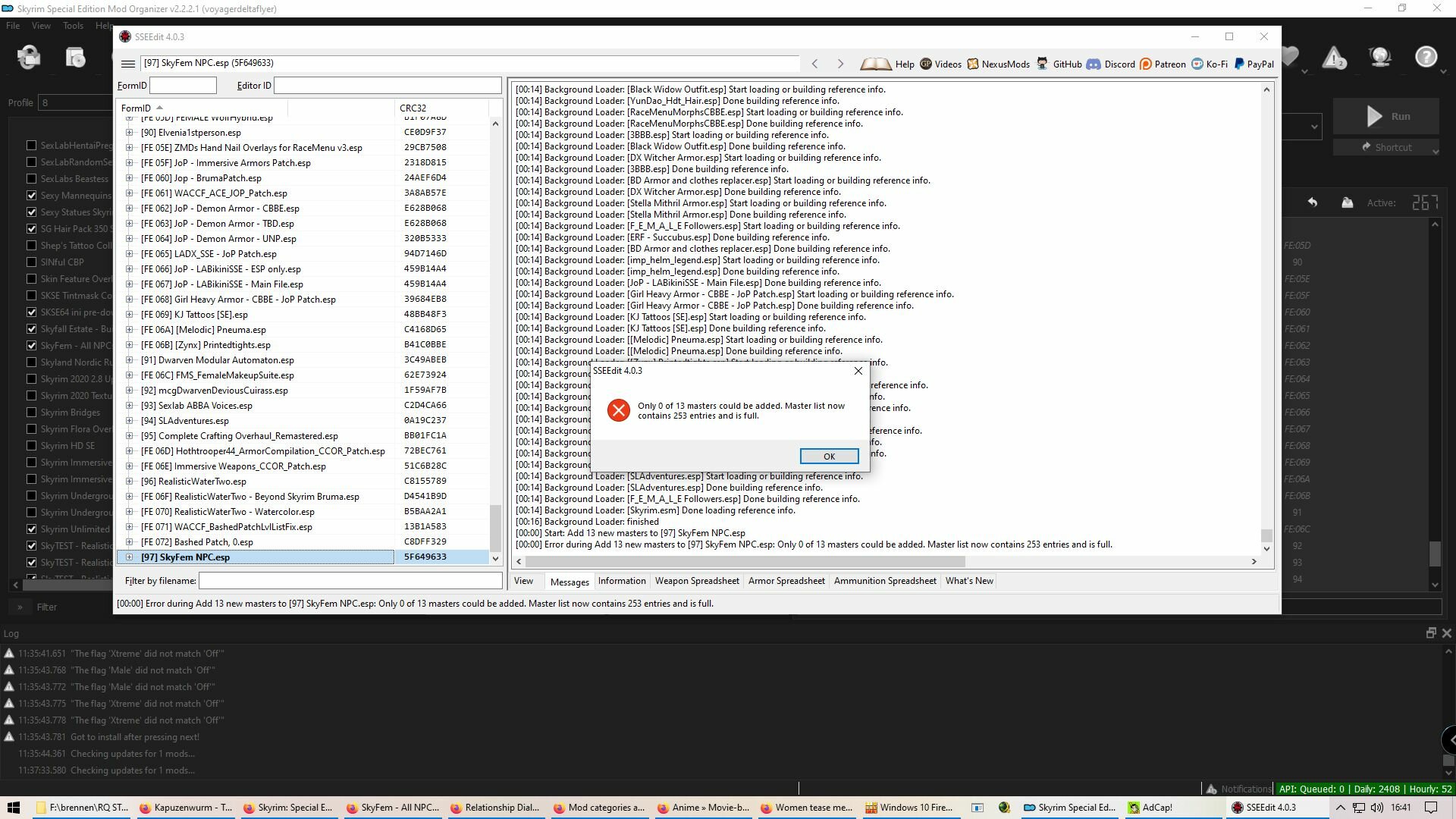Click the Shortcut button in Mod Organizer

tap(1386, 148)
